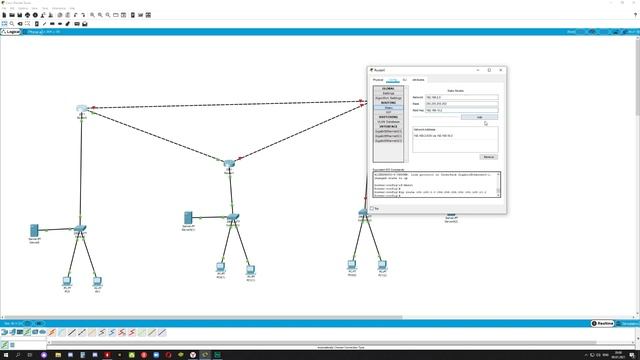The image size is (640, 360).
Task: Open File Explorer from the taskbar
Action: click(58, 355)
